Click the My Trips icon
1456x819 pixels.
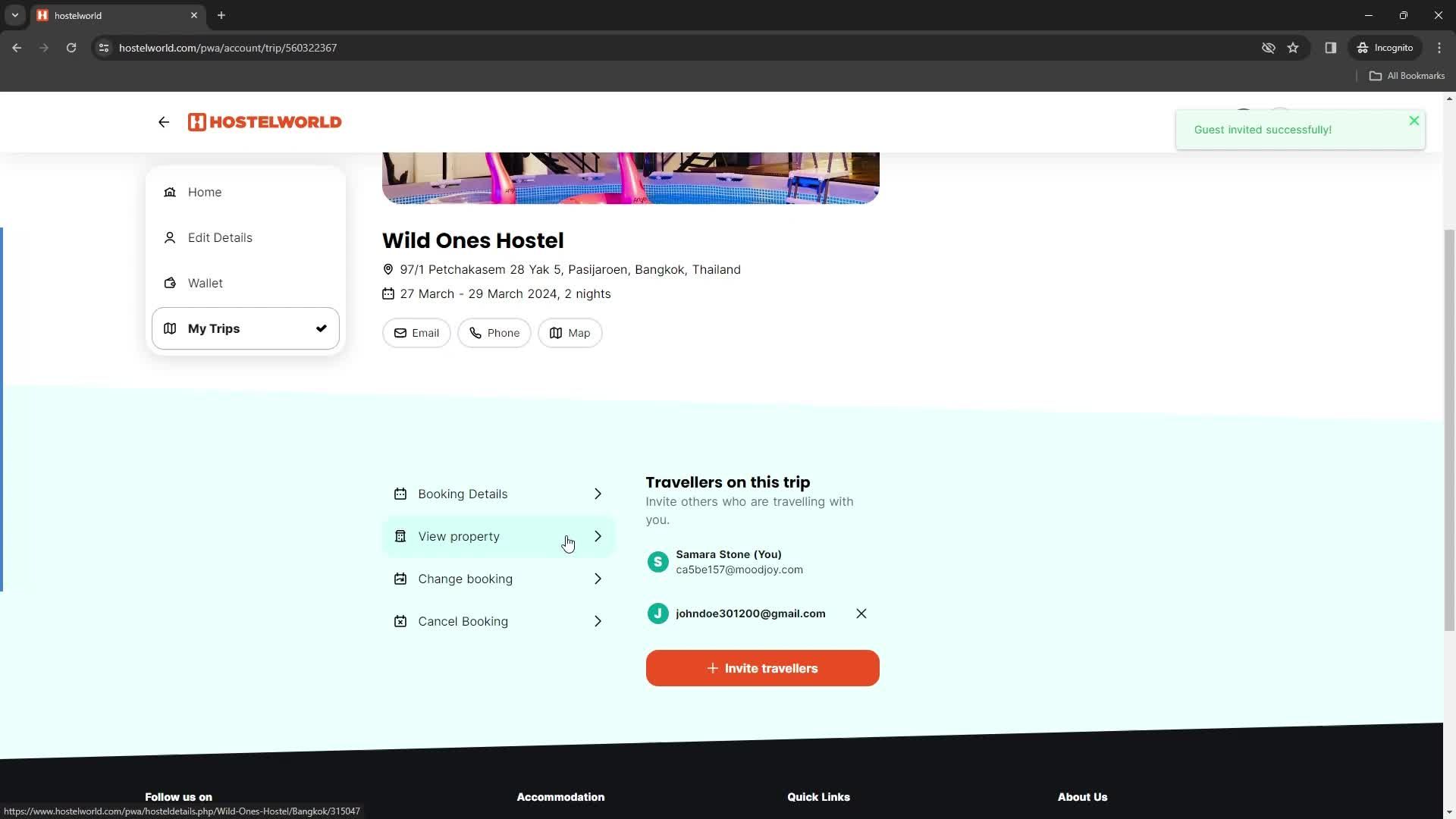169,328
